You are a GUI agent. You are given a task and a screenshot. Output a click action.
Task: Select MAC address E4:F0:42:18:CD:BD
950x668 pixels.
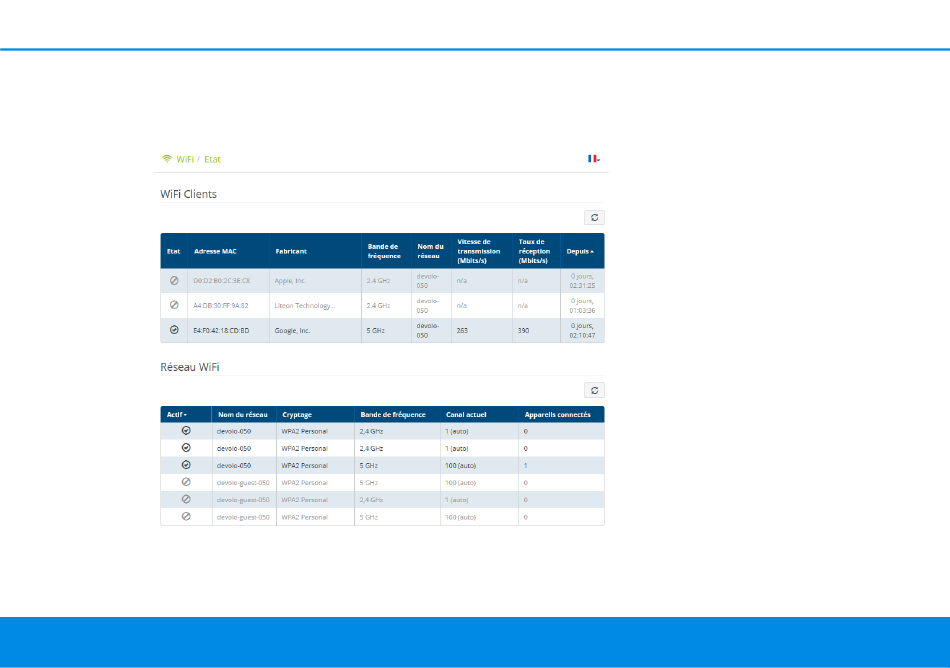[221, 331]
